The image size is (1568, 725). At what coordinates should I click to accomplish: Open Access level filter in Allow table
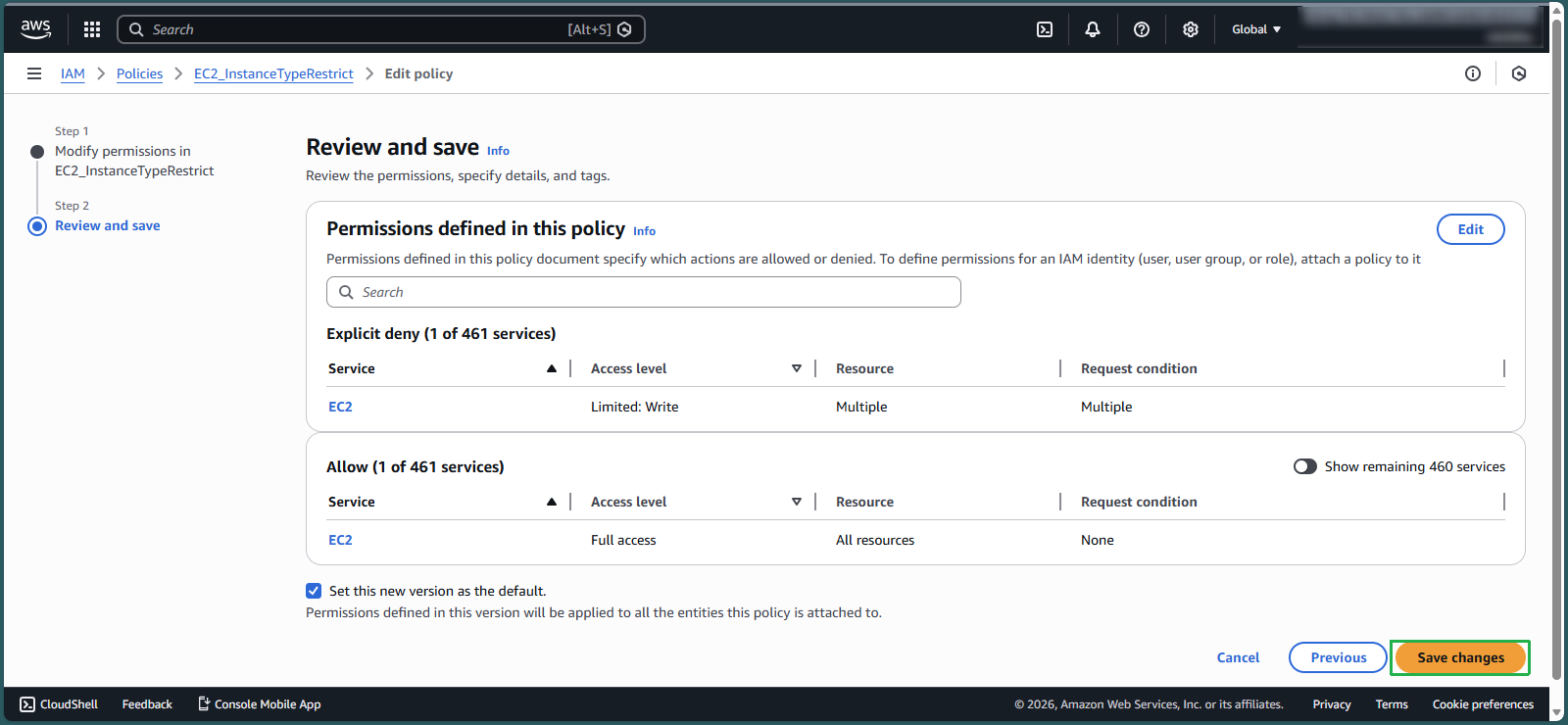coord(797,502)
